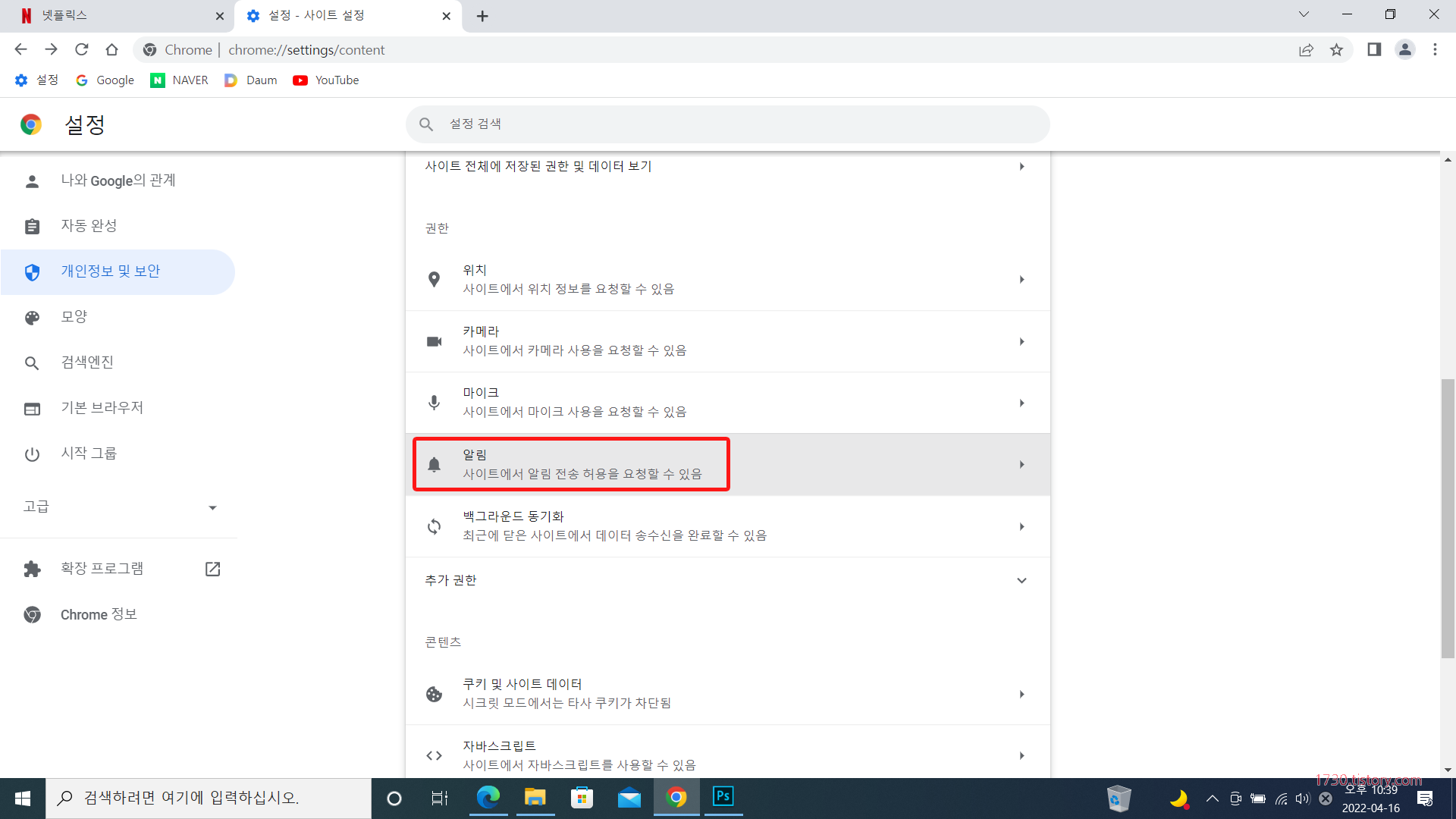Click the microphone icon for 마이크
This screenshot has height=819, width=1456.
click(x=434, y=403)
